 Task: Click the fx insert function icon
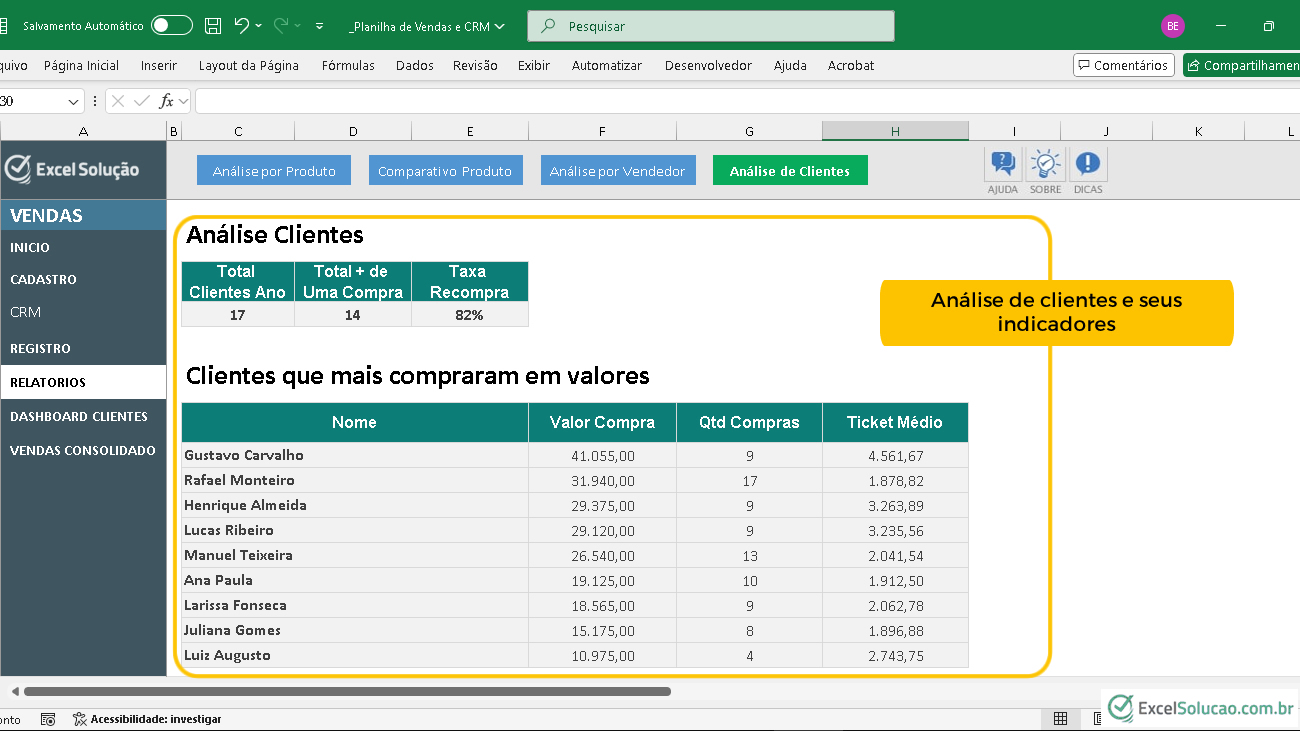click(x=167, y=101)
